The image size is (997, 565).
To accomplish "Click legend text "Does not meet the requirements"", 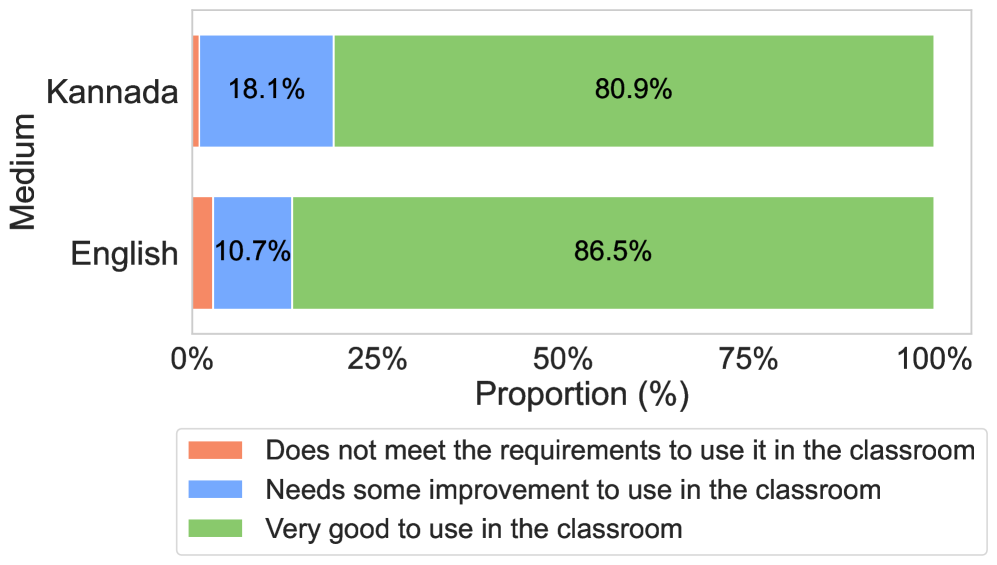I will pyautogui.click(x=619, y=451).
